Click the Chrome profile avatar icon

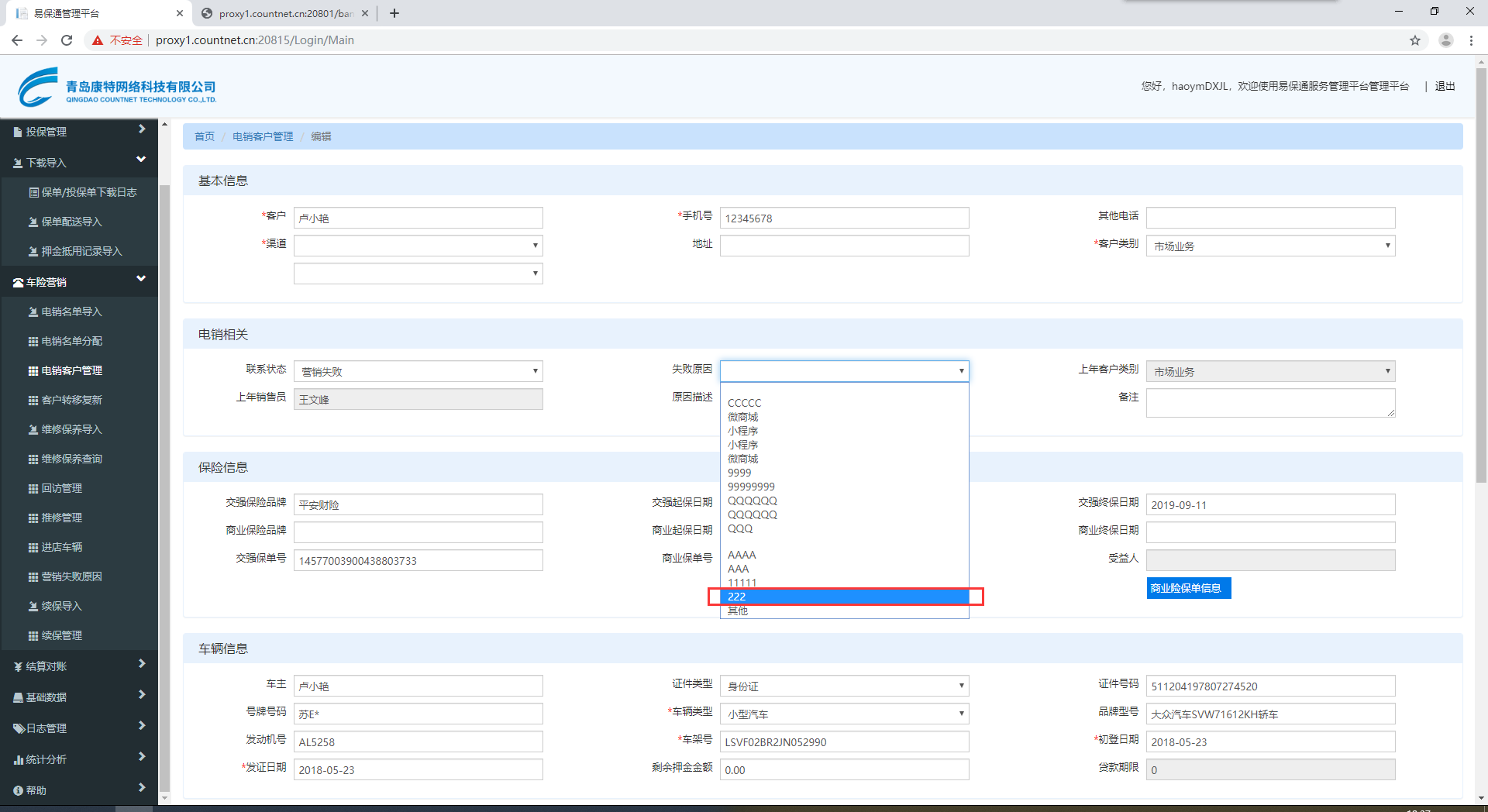pos(1445,40)
